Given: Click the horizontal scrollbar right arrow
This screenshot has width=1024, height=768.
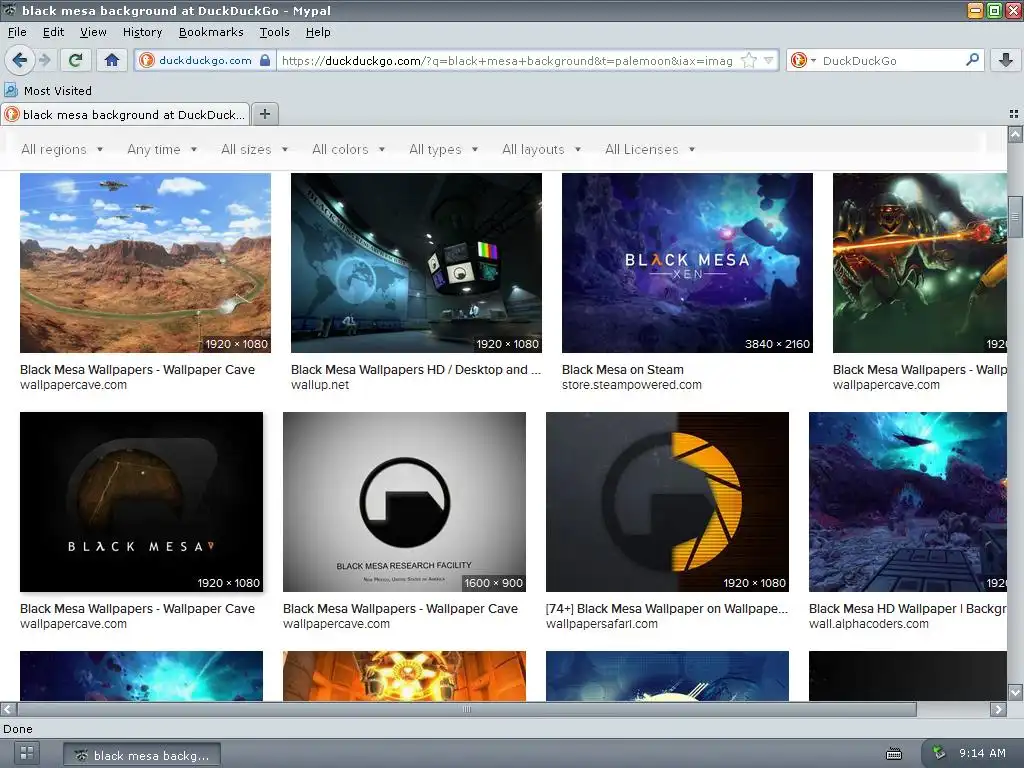Looking at the screenshot, I should pyautogui.click(x=998, y=709).
